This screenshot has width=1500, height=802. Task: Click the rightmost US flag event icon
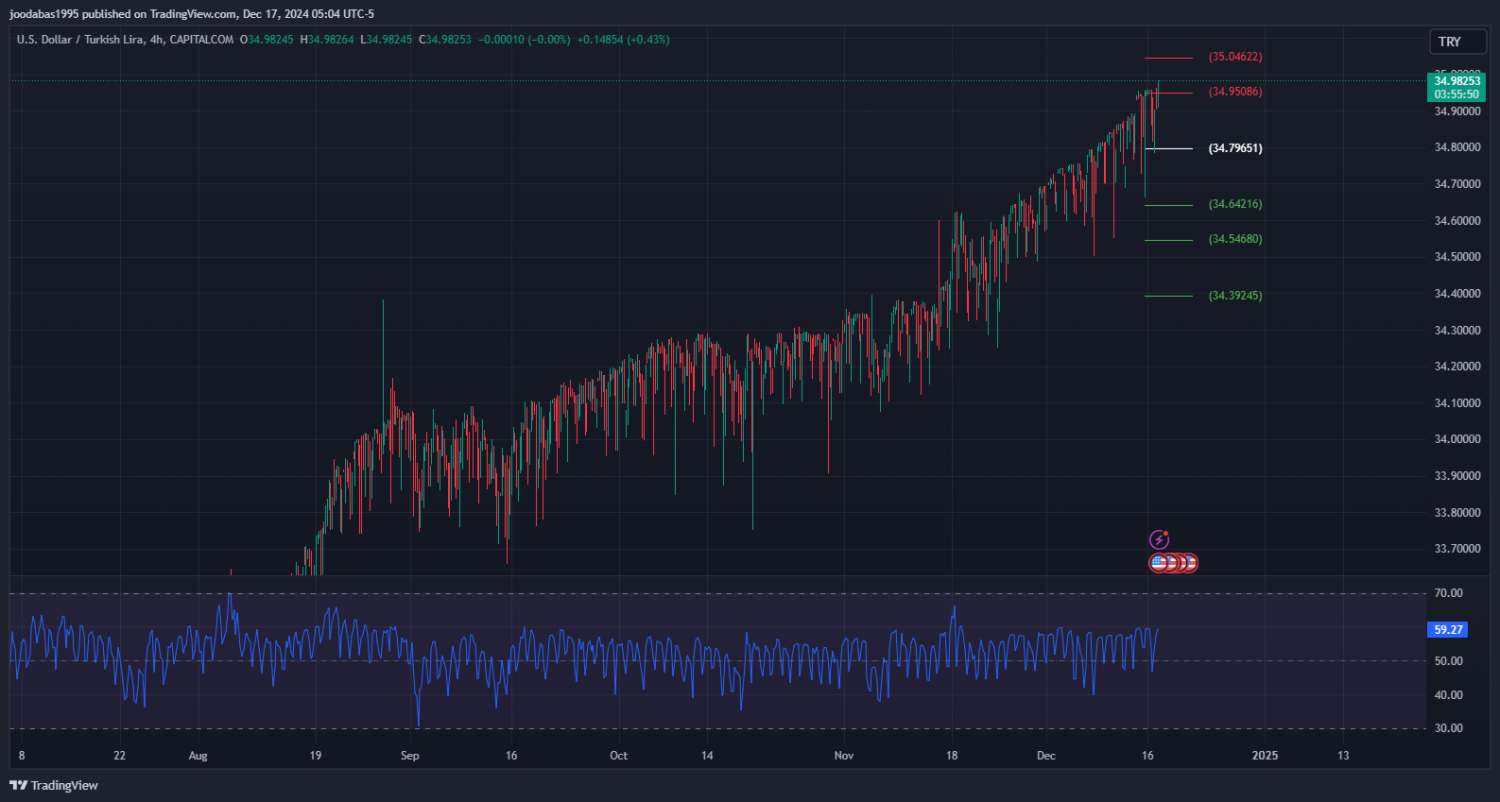pos(1188,563)
